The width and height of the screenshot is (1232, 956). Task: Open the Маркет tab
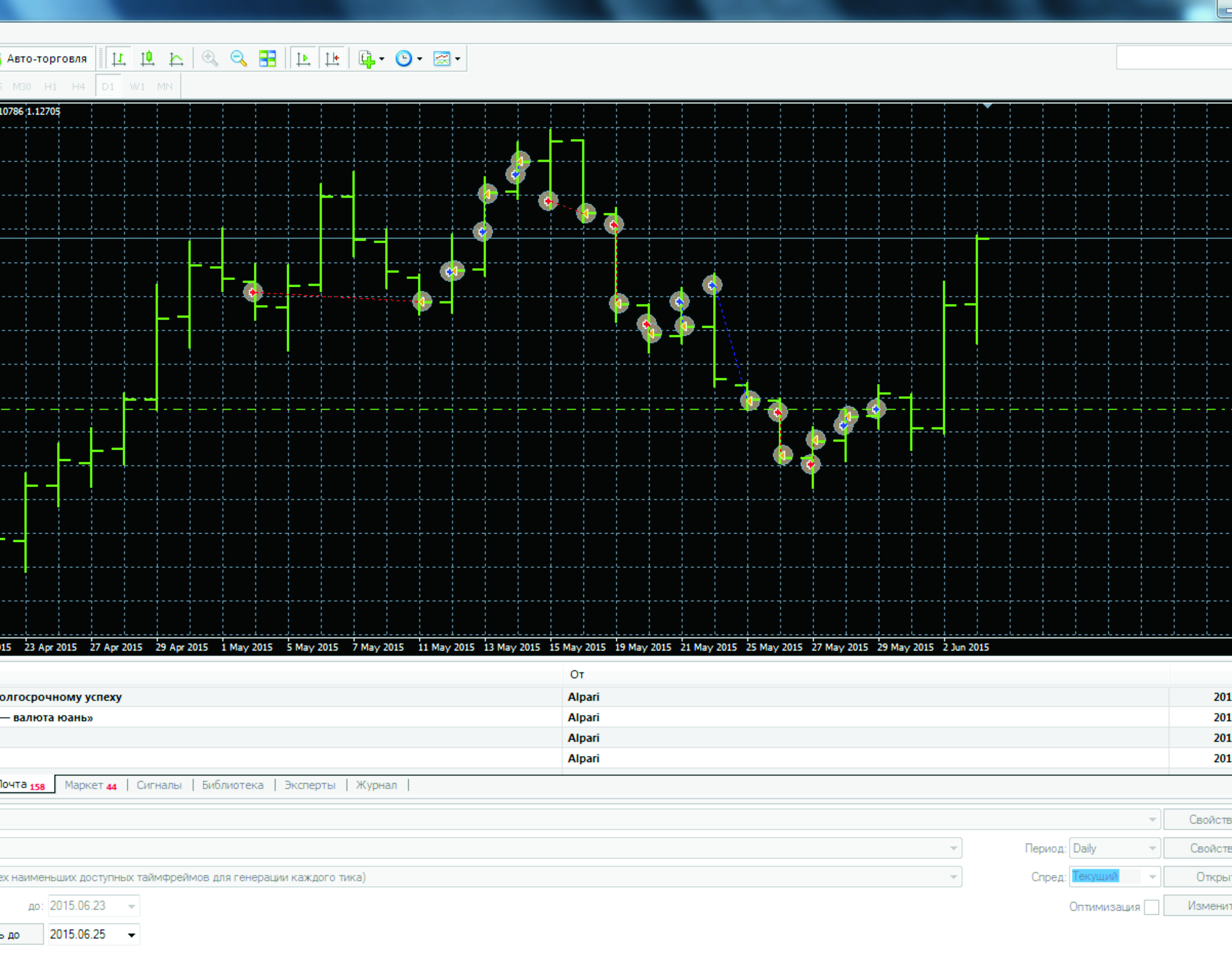click(90, 785)
